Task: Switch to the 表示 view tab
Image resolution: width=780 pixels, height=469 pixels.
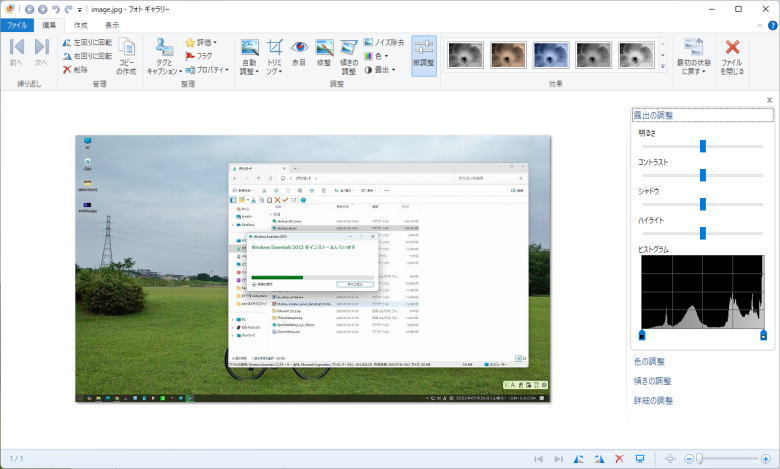Action: pyautogui.click(x=112, y=24)
